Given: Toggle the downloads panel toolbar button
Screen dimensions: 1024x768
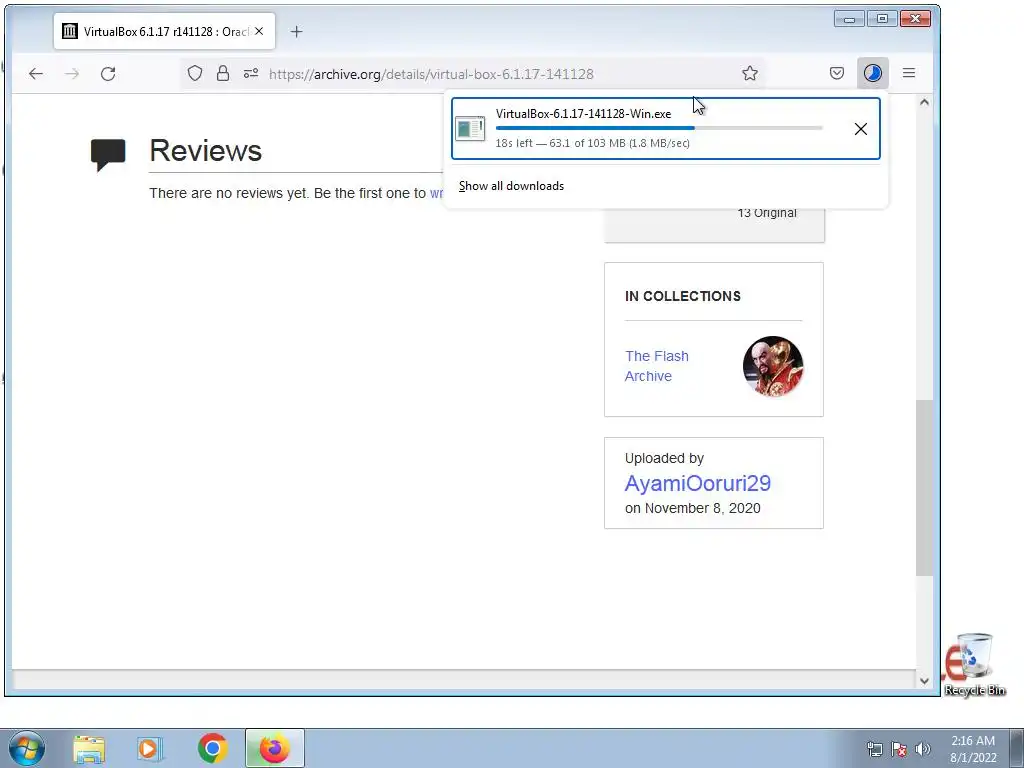Looking at the screenshot, I should [872, 73].
